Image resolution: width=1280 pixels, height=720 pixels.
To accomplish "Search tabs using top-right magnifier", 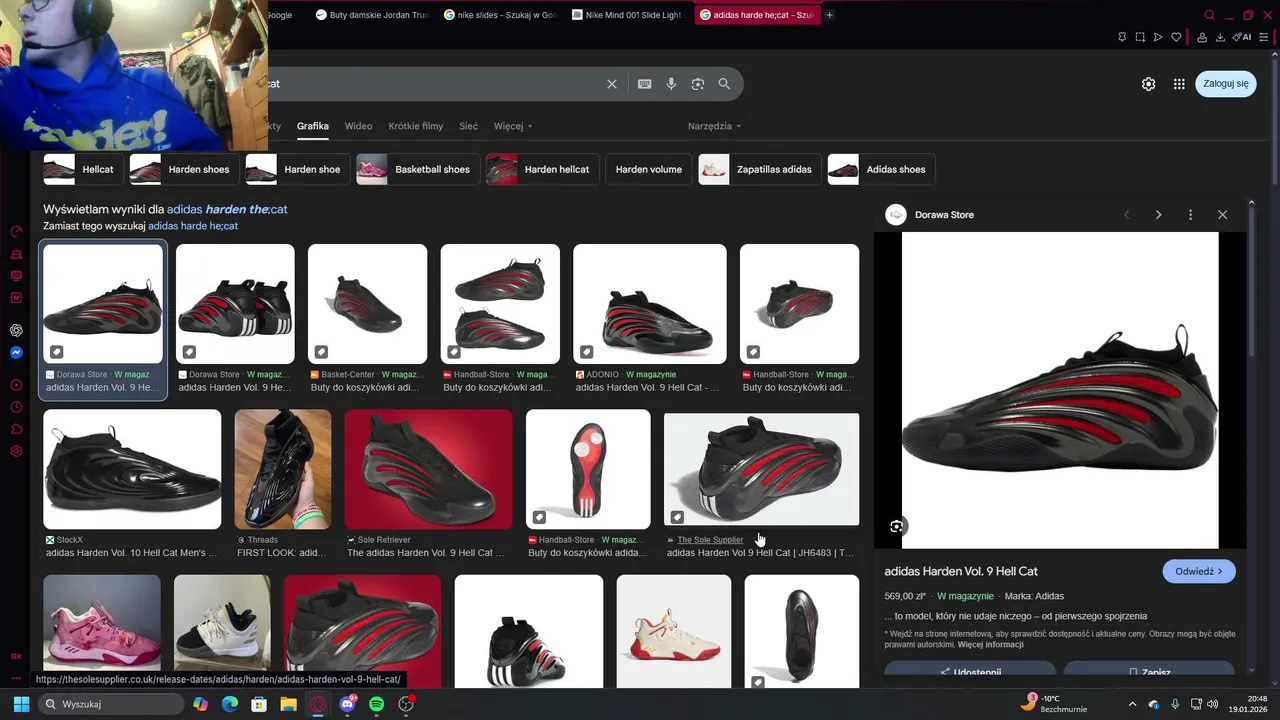I will pyautogui.click(x=1209, y=15).
